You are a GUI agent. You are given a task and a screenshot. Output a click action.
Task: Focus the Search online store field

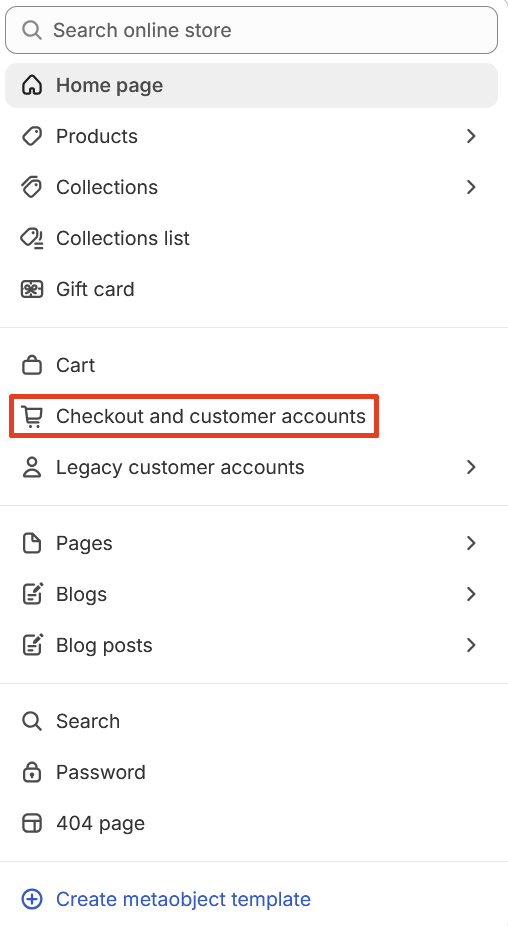click(x=252, y=30)
